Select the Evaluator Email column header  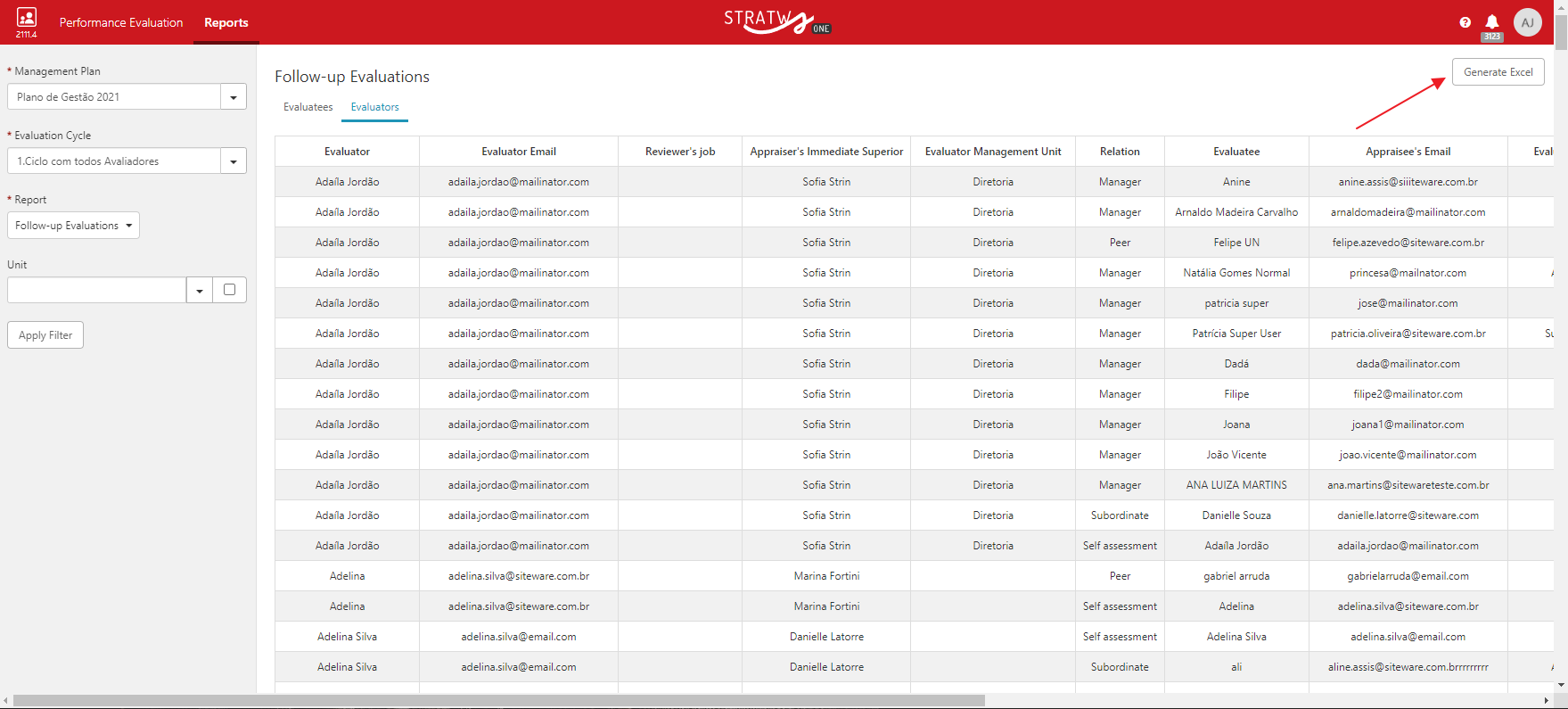(x=519, y=152)
